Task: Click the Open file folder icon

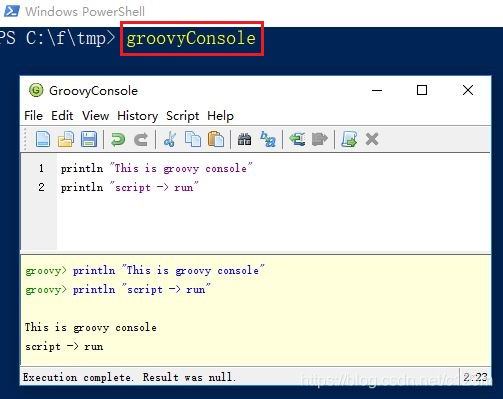Action: tap(66, 139)
